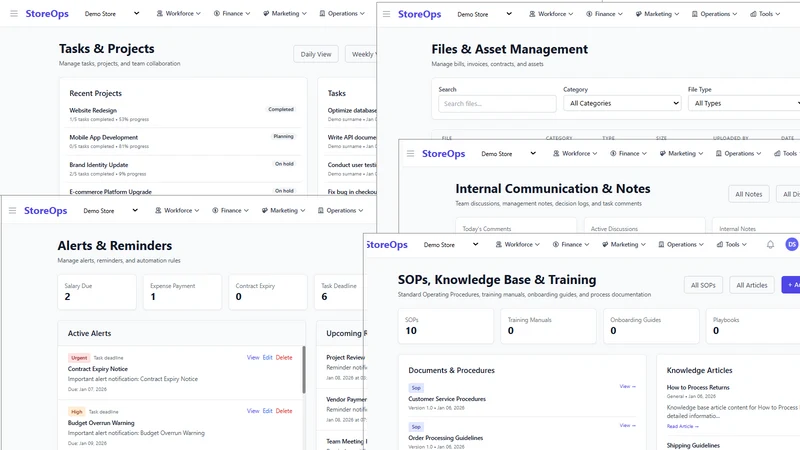This screenshot has width=800, height=450.
Task: Click the Salary Due summary card
Action: pos(97,292)
